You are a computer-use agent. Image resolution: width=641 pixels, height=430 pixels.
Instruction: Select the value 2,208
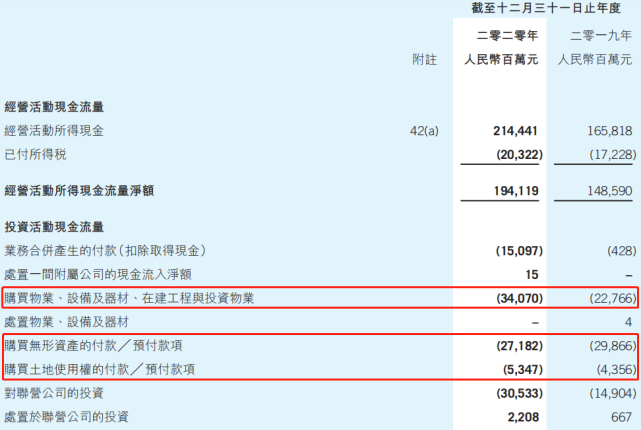coord(523,417)
